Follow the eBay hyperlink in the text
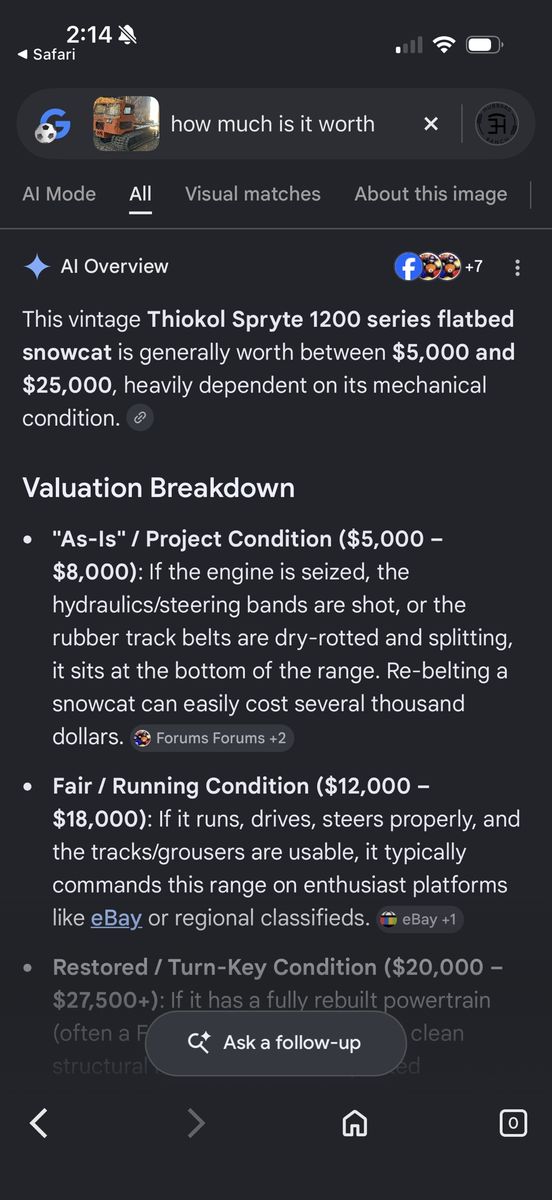The height and width of the screenshot is (1200, 552). [x=116, y=917]
